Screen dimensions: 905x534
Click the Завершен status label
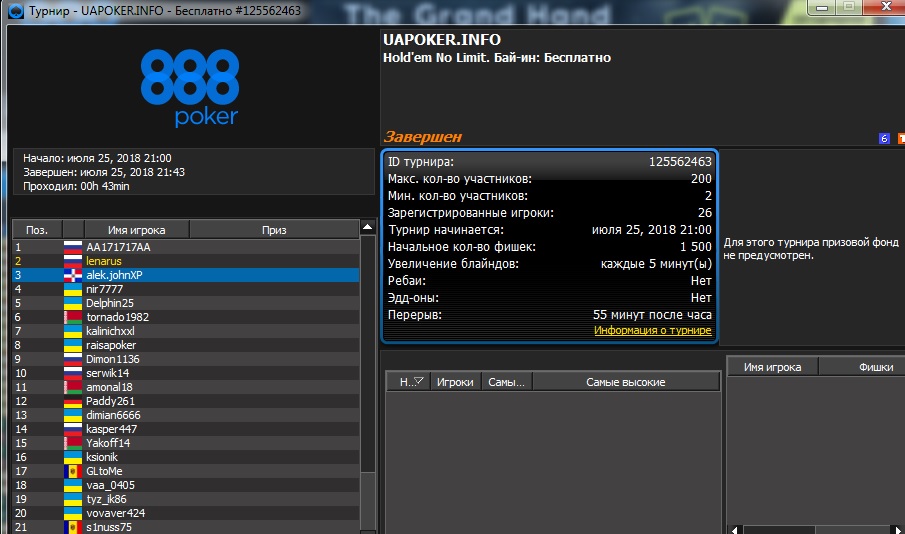point(423,137)
